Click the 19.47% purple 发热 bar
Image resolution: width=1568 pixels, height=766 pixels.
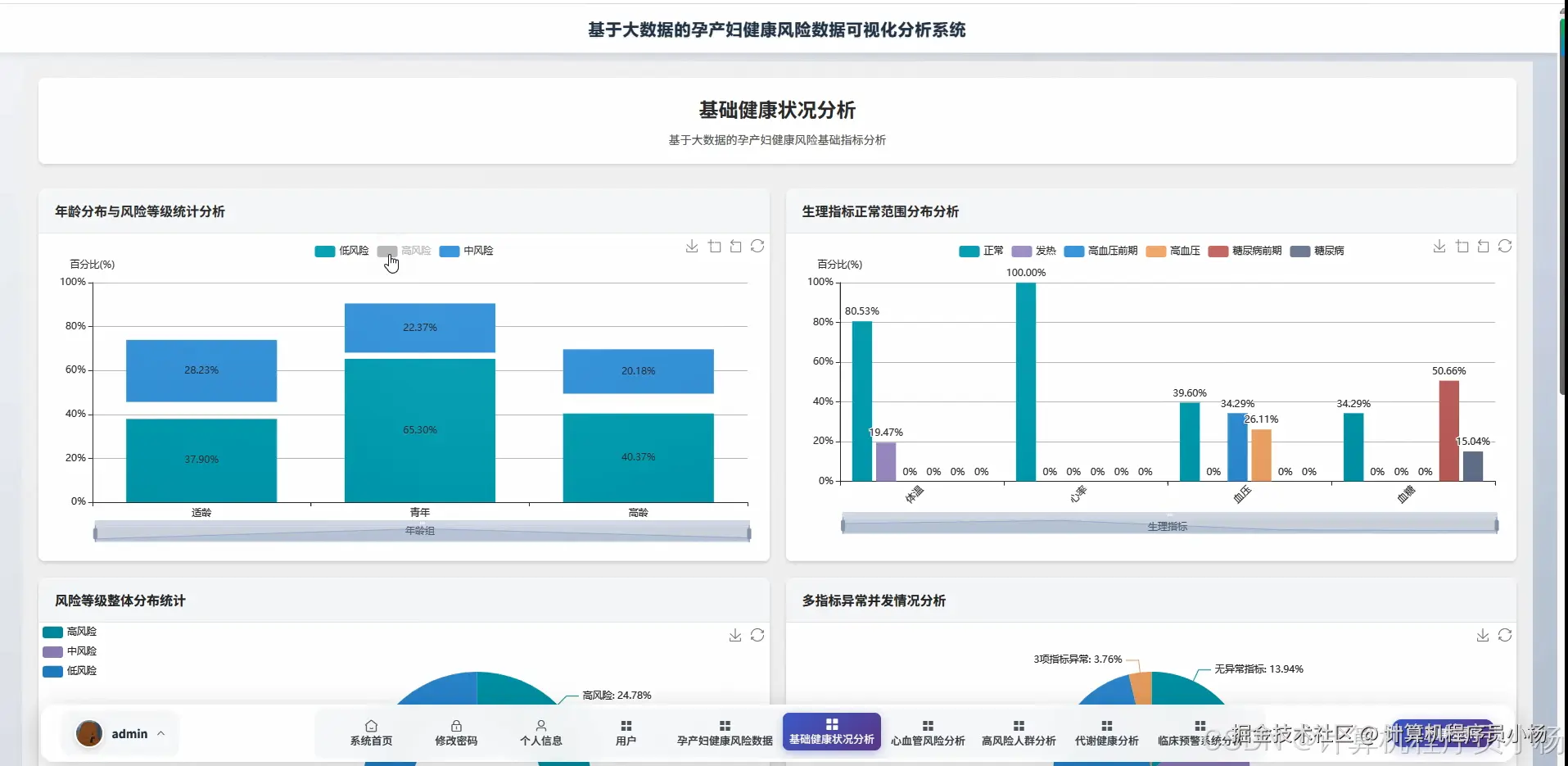(x=886, y=462)
